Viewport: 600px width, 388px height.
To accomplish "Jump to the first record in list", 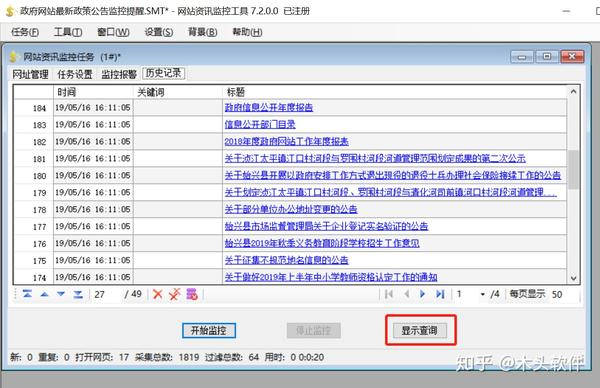I will 27,294.
